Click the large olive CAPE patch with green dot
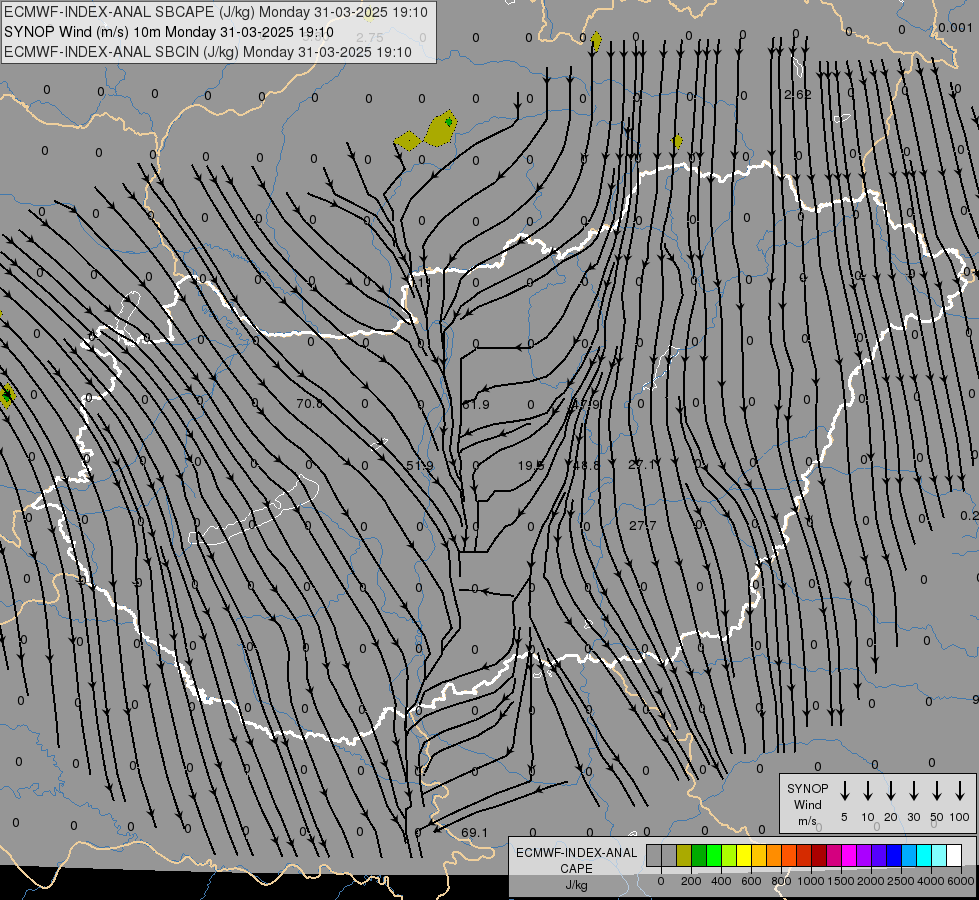Viewport: 979px width, 900px height. pyautogui.click(x=441, y=129)
